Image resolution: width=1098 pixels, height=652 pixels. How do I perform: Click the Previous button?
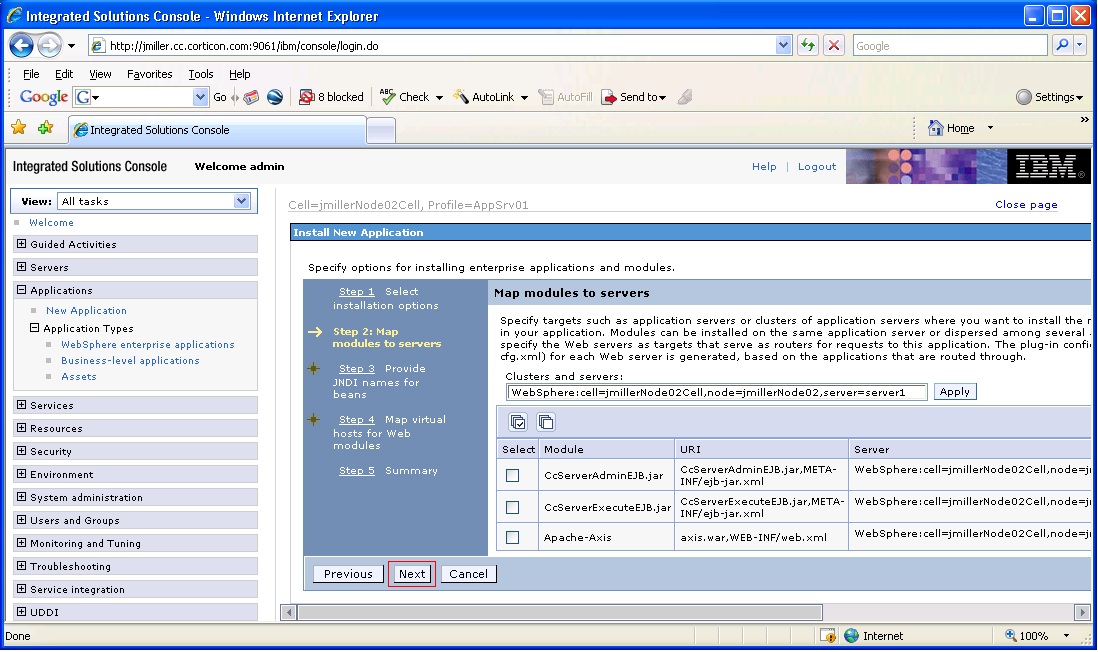[348, 574]
